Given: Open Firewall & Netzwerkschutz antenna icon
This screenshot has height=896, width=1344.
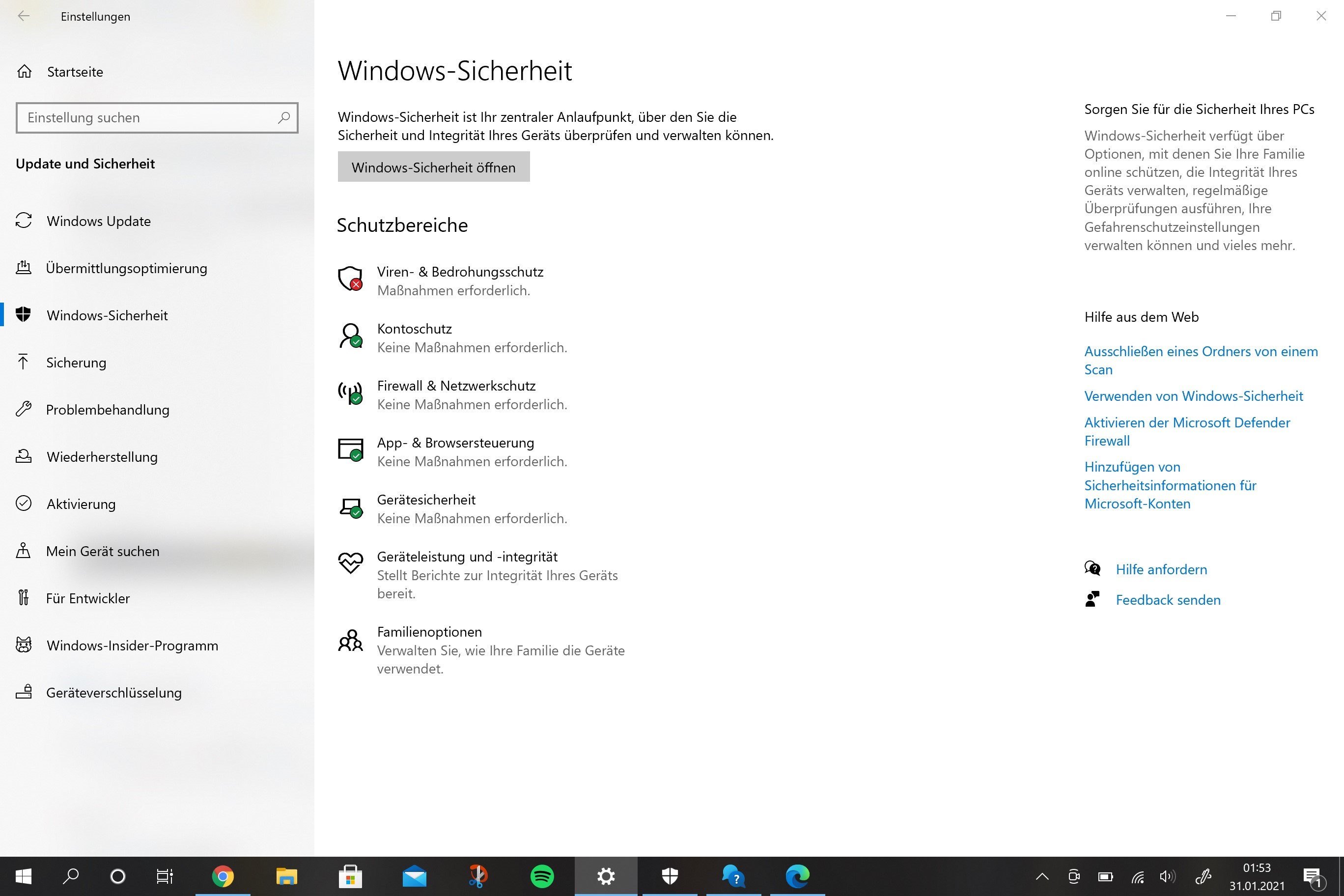Looking at the screenshot, I should pyautogui.click(x=350, y=393).
